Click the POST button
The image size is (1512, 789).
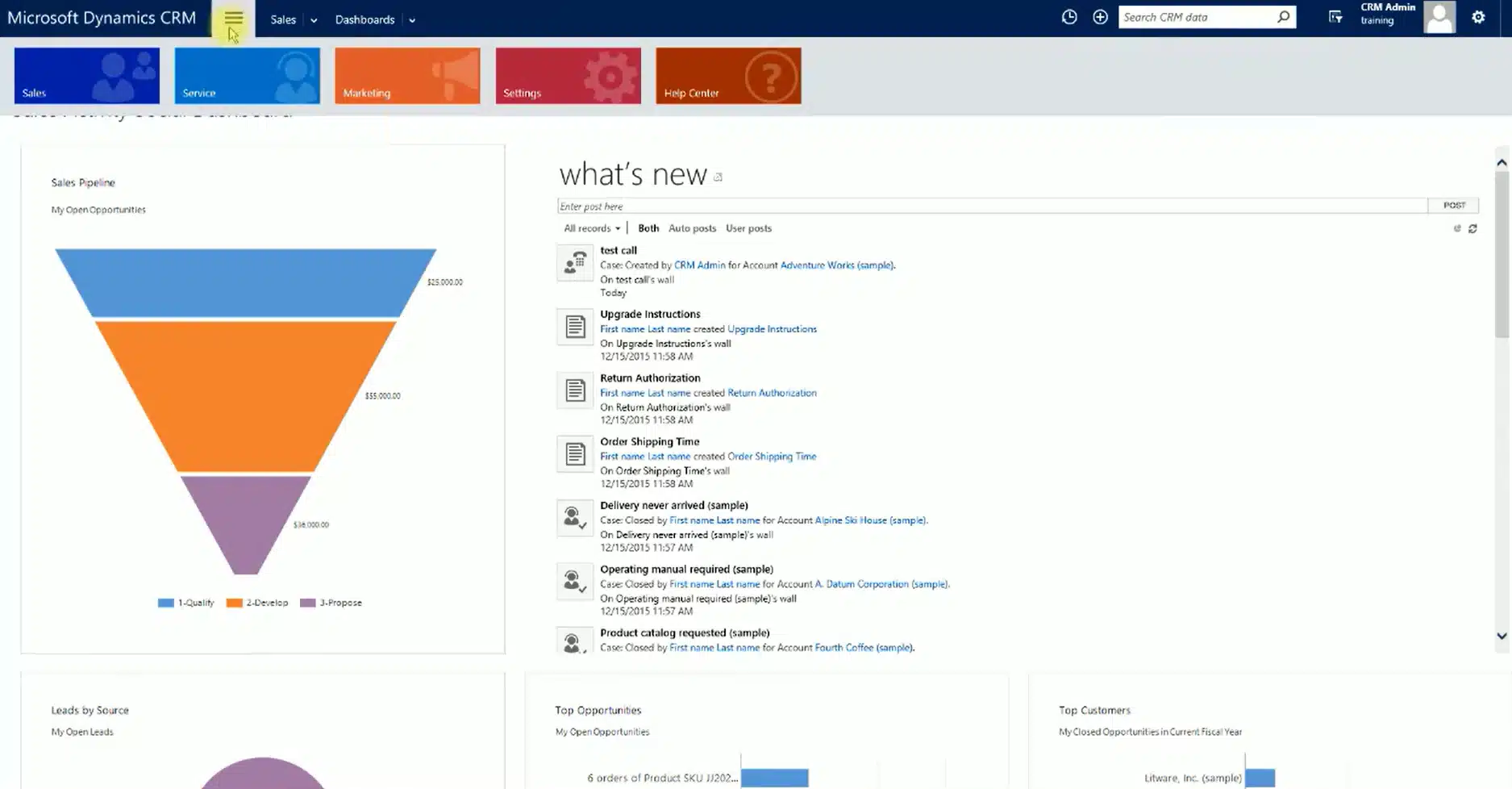pyautogui.click(x=1454, y=206)
